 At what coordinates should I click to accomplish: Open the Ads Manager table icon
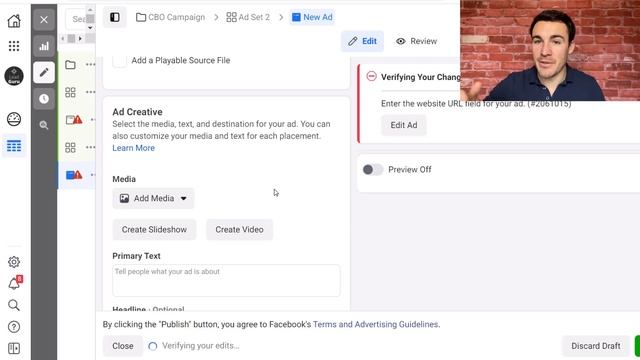coord(14,146)
